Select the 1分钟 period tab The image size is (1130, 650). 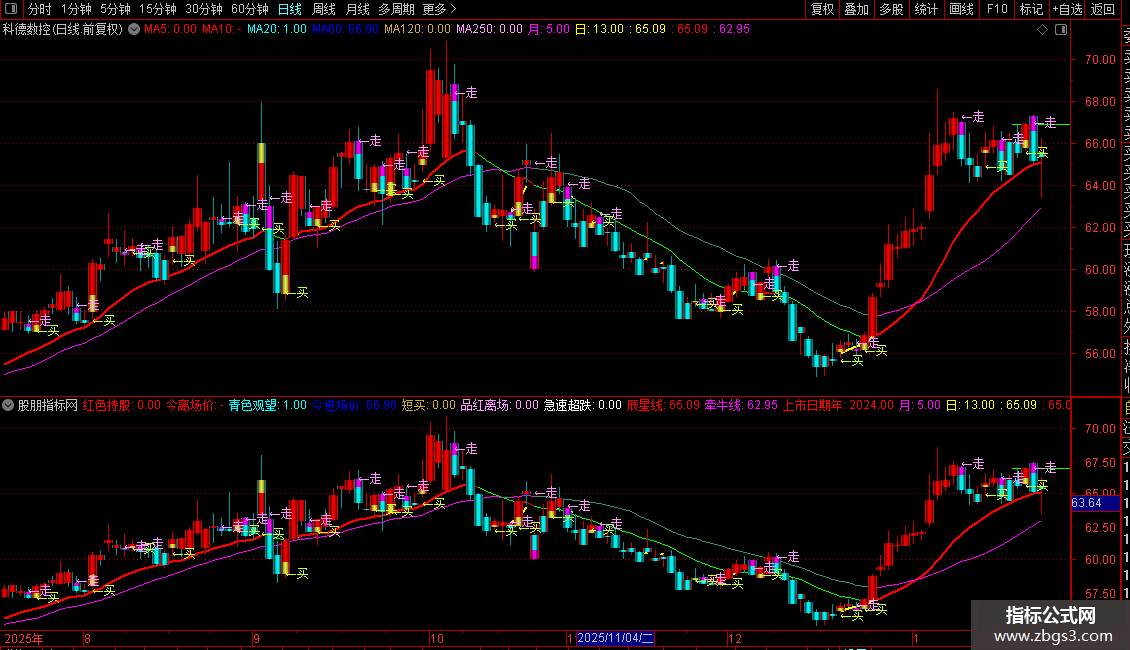point(76,9)
